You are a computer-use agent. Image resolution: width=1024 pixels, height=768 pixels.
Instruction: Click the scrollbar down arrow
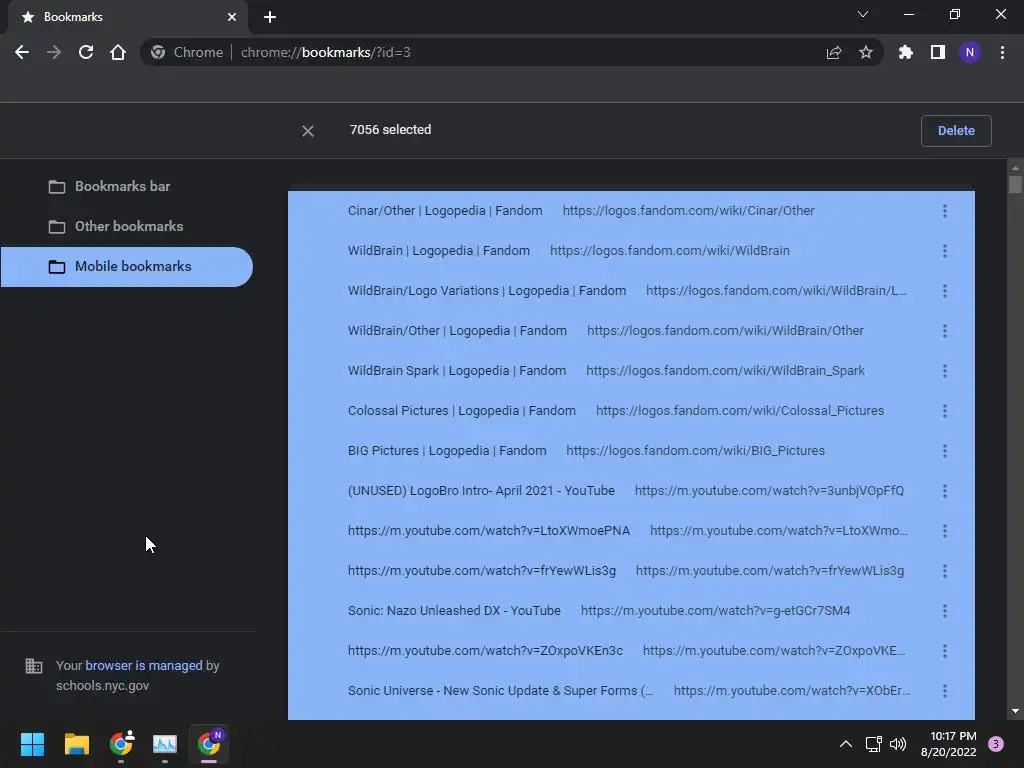(1015, 711)
